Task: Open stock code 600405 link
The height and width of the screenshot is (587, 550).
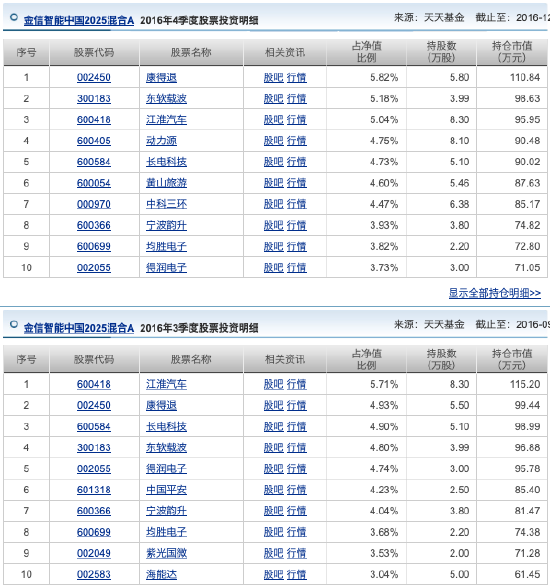Action: click(x=94, y=141)
